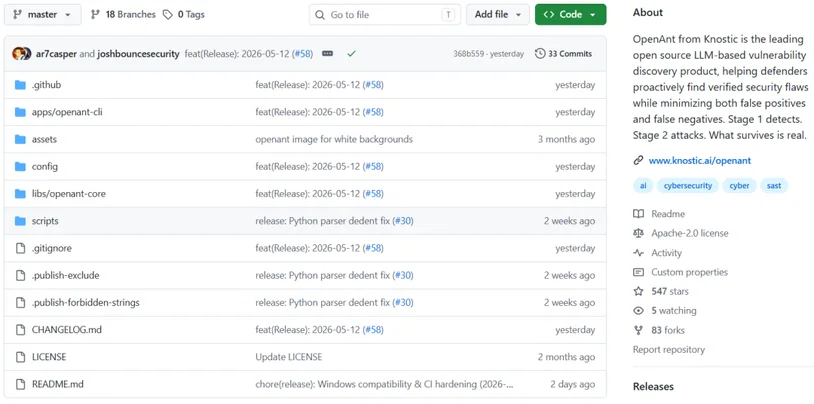
Task: Open ar7casper author profile link
Action: (57, 53)
